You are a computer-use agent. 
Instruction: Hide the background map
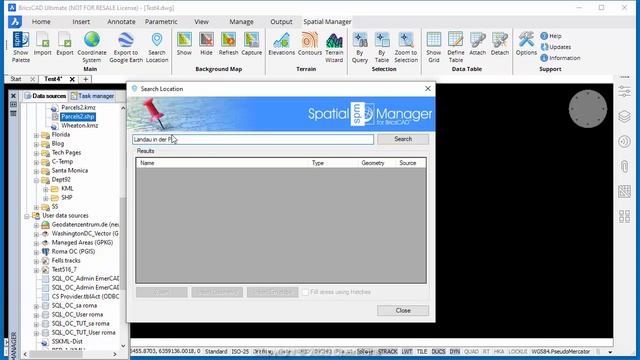pos(206,44)
